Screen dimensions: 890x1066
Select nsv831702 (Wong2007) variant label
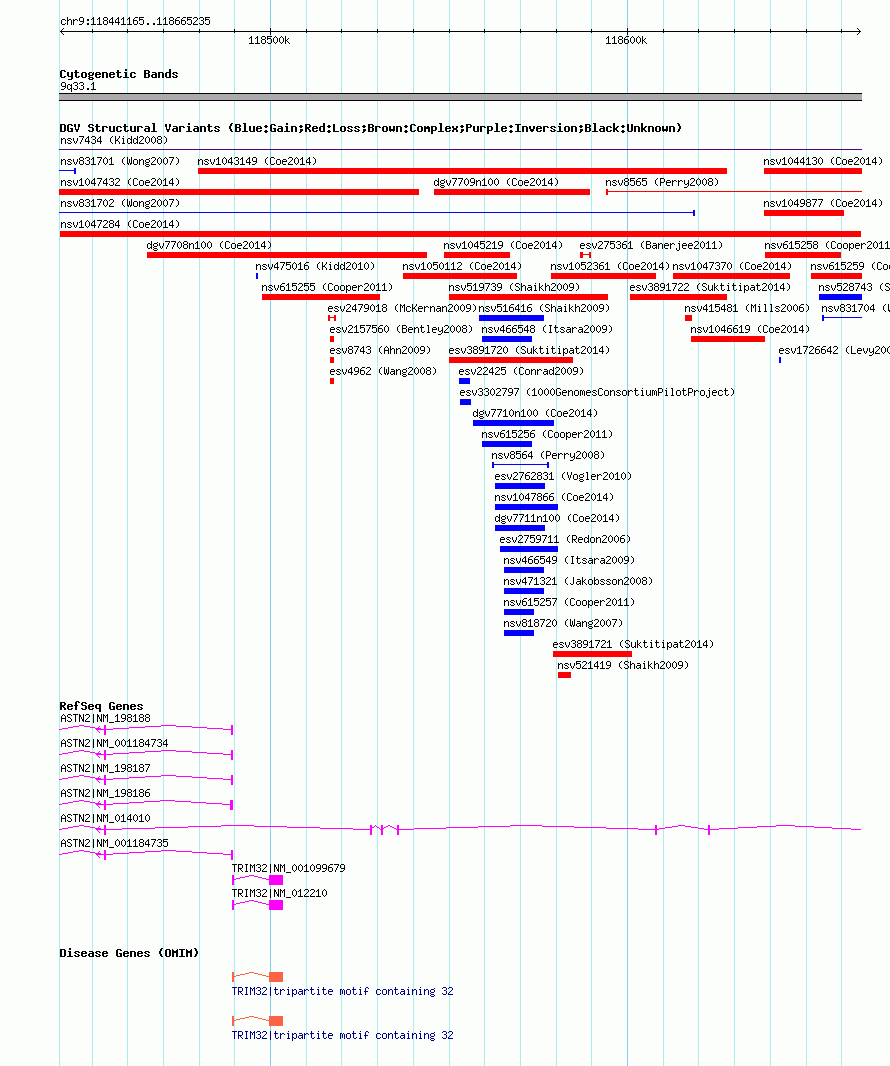(x=120, y=203)
